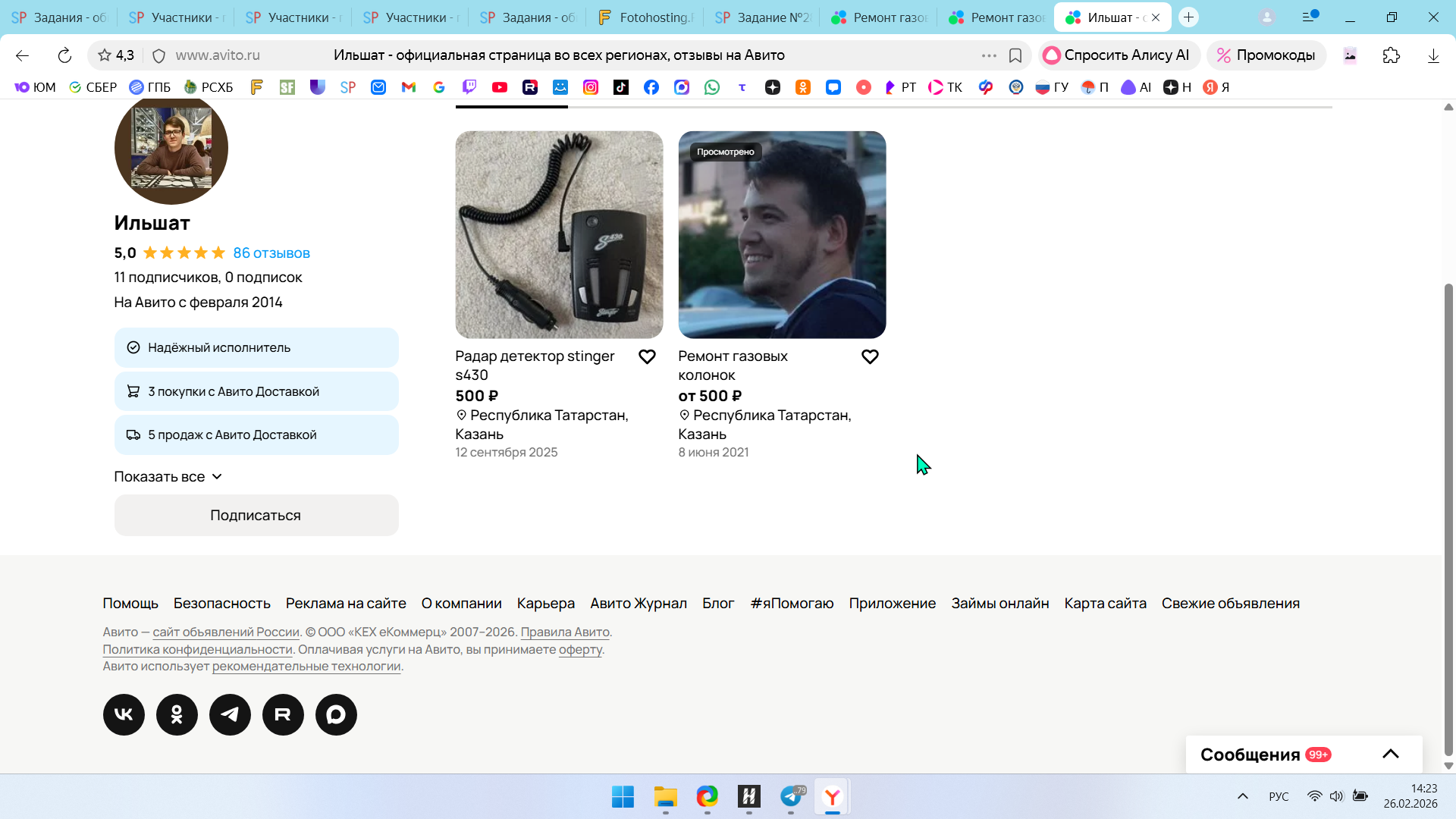
Task: Toggle favorite heart on the gas heater repair listing
Action: point(870,356)
